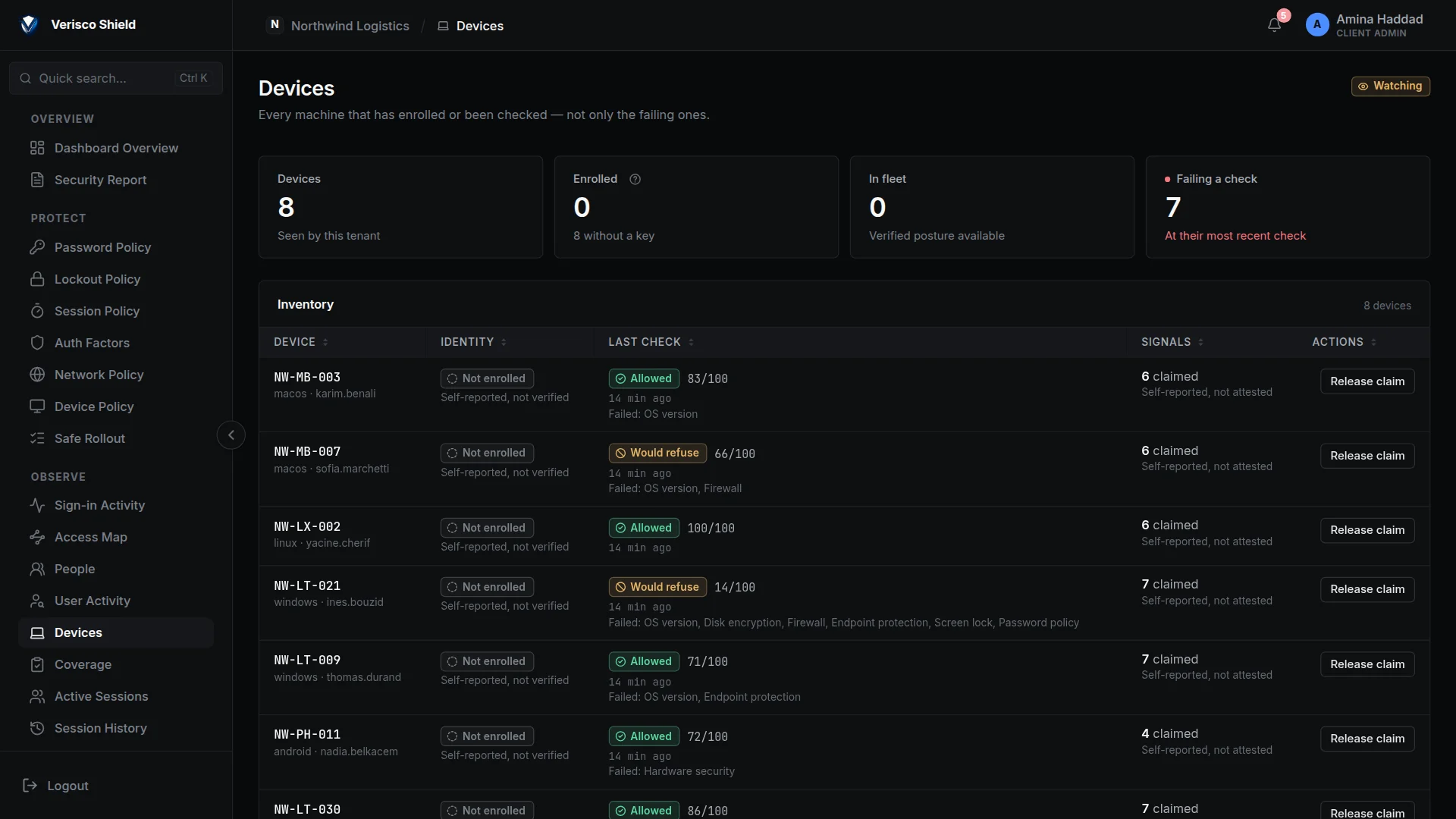The image size is (1456, 819).
Task: Sort table by DEVICE column
Action: pos(301,342)
